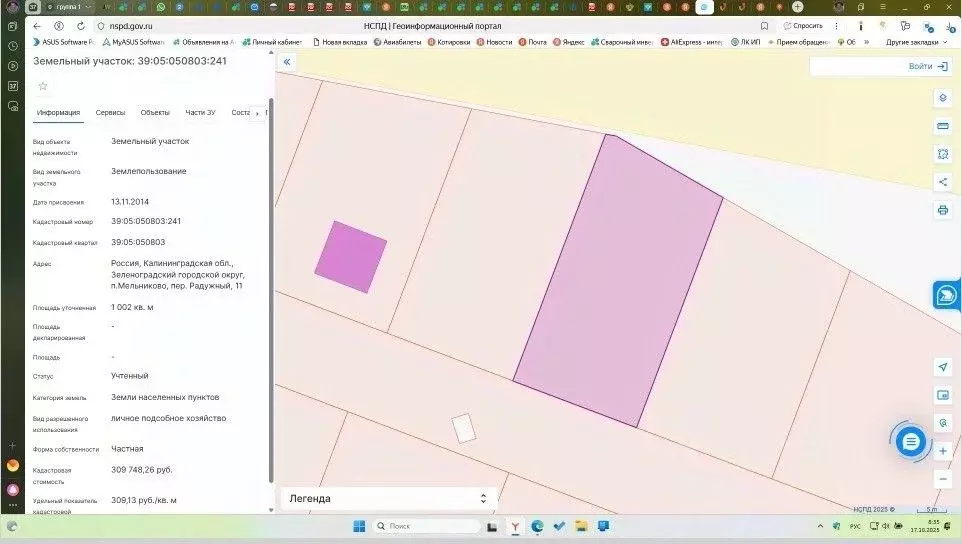Locate my position on map
The height and width of the screenshot is (544, 962).
click(x=942, y=367)
